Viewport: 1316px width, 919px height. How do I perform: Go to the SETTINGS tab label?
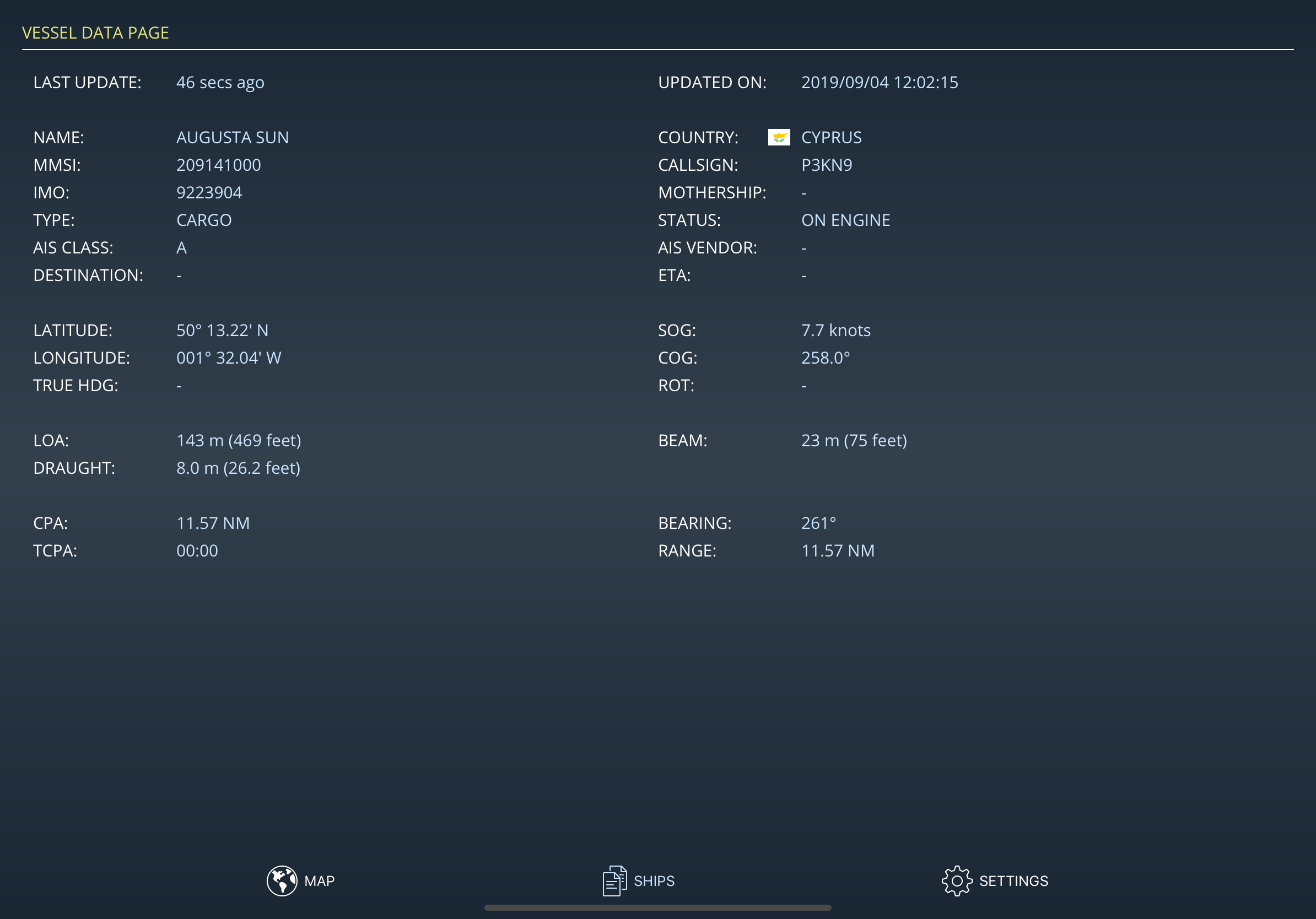pyautogui.click(x=1013, y=880)
